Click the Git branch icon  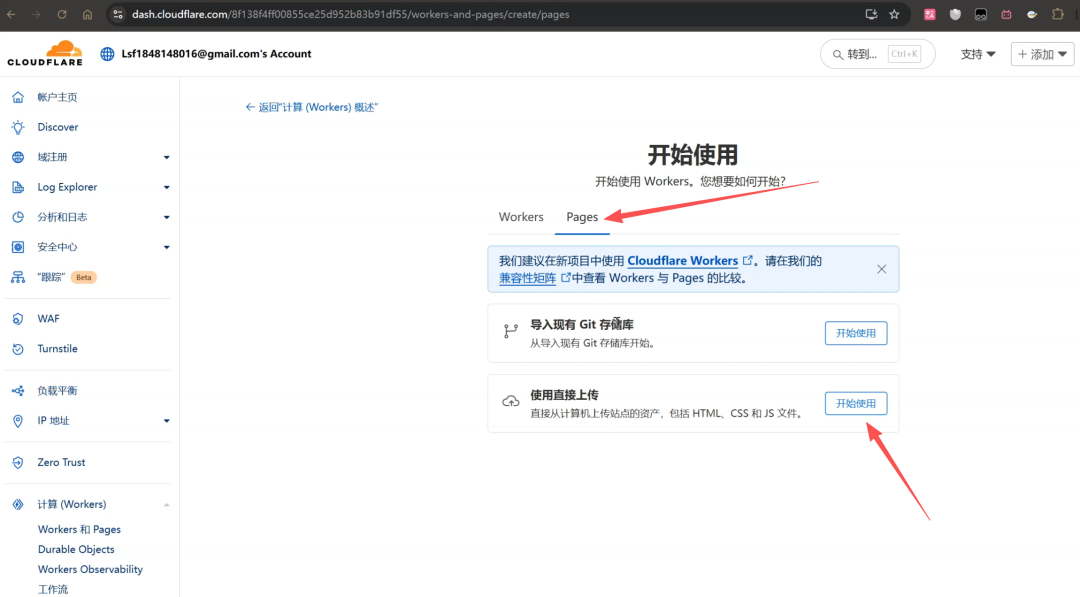click(x=510, y=331)
